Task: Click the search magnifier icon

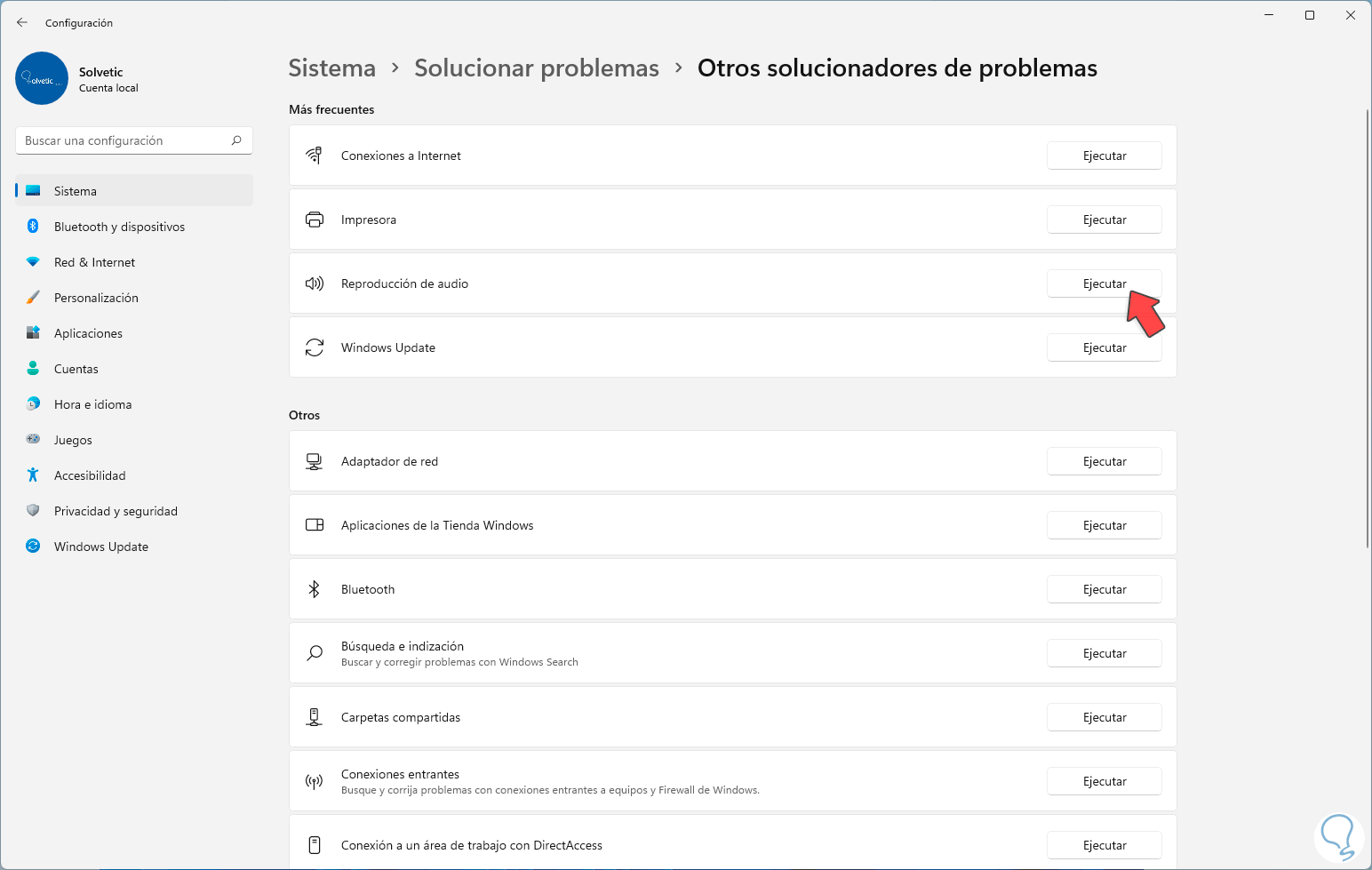Action: [236, 140]
